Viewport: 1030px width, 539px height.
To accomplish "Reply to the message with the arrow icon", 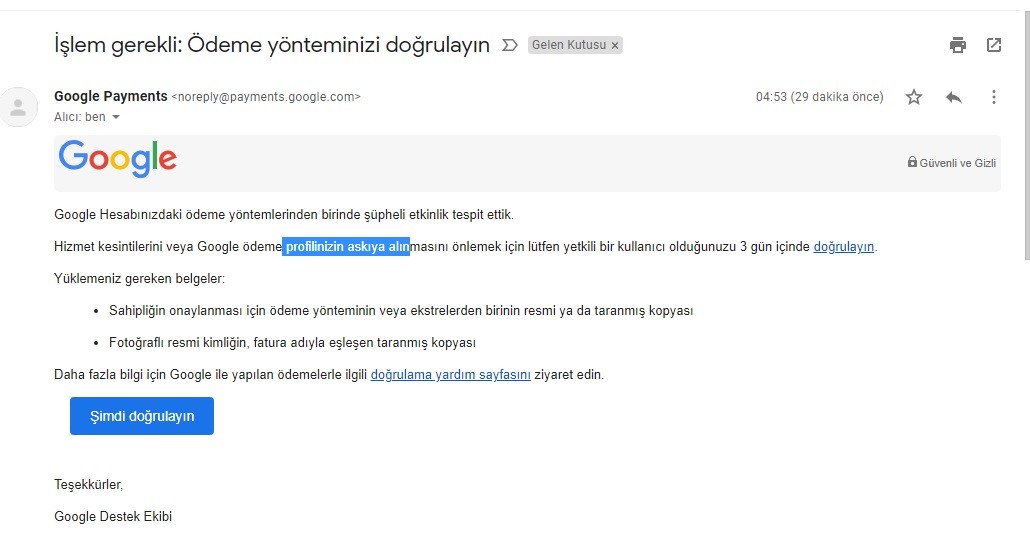I will [x=954, y=97].
